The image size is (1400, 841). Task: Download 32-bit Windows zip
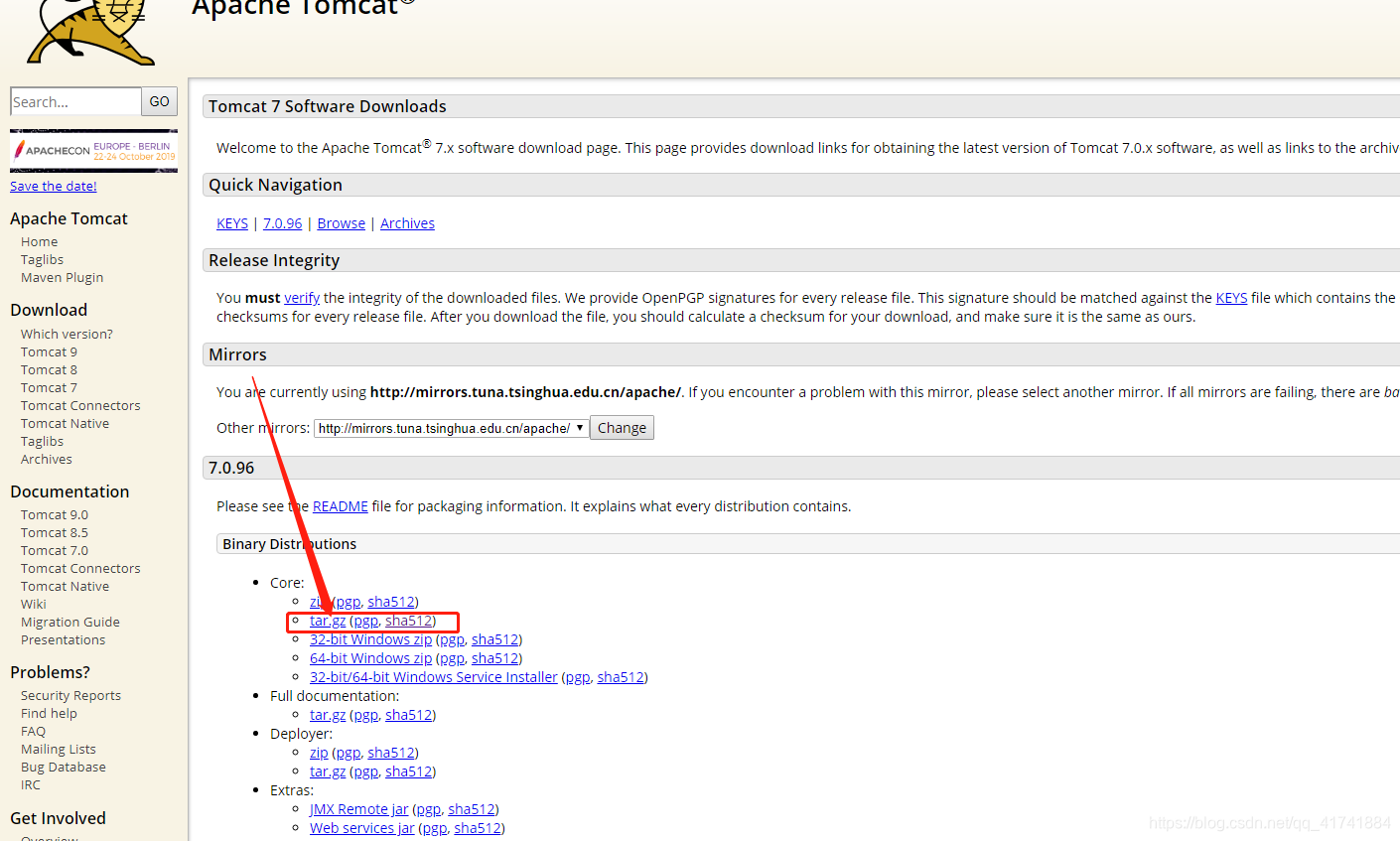click(370, 639)
